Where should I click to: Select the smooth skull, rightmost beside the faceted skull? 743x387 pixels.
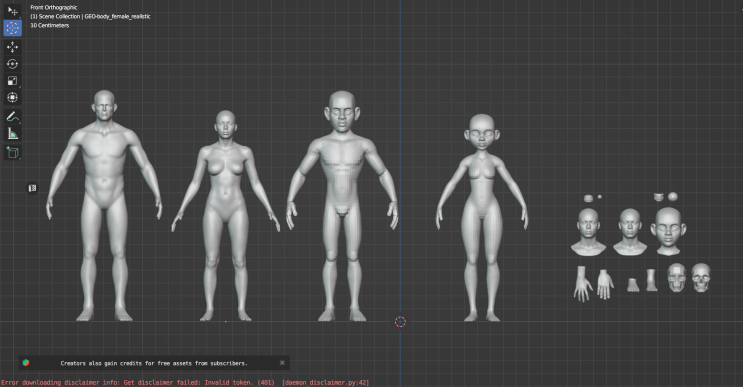click(701, 278)
